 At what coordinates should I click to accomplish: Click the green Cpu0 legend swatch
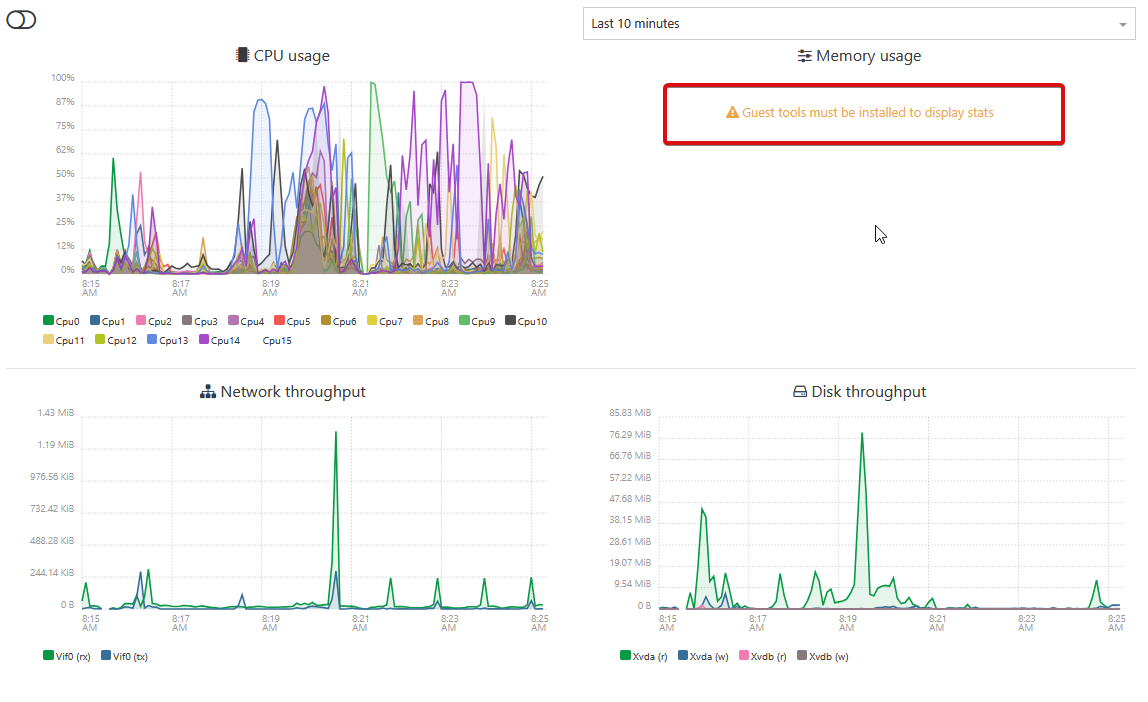(x=48, y=321)
